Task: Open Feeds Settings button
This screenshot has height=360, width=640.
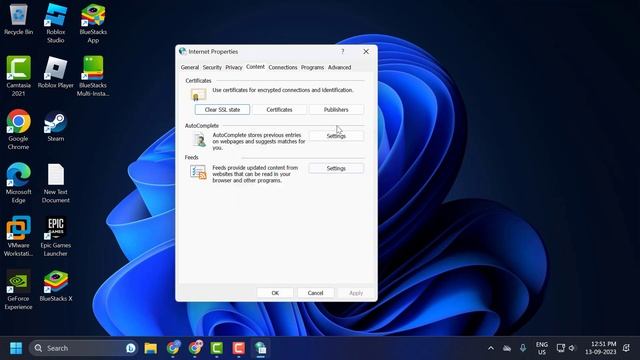Action: pyautogui.click(x=336, y=168)
